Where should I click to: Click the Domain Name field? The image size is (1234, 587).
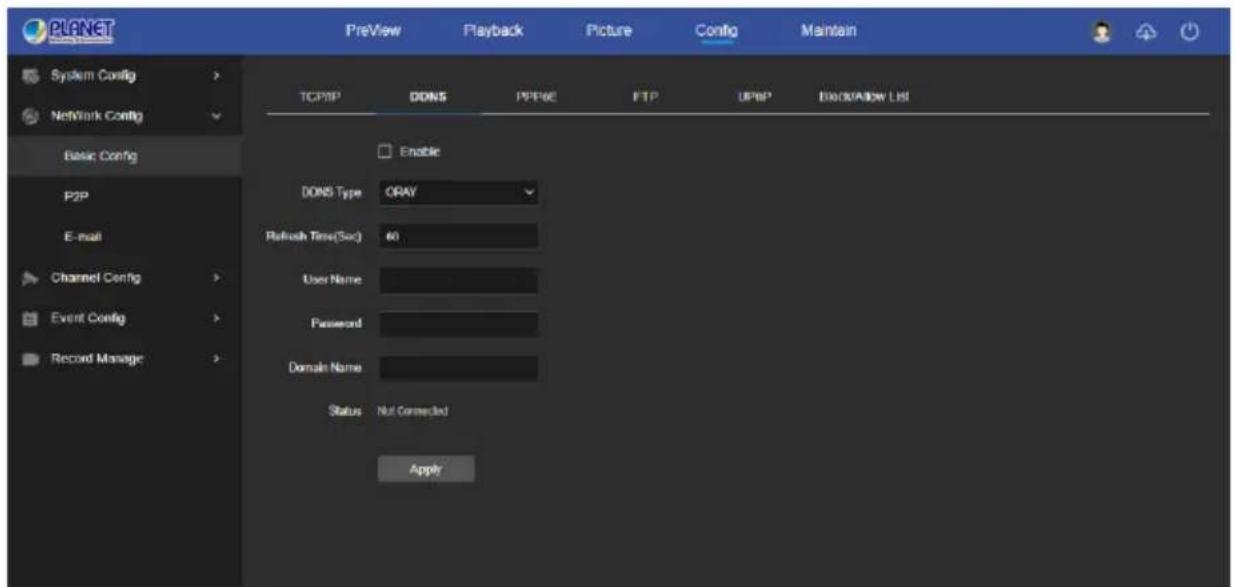(458, 368)
